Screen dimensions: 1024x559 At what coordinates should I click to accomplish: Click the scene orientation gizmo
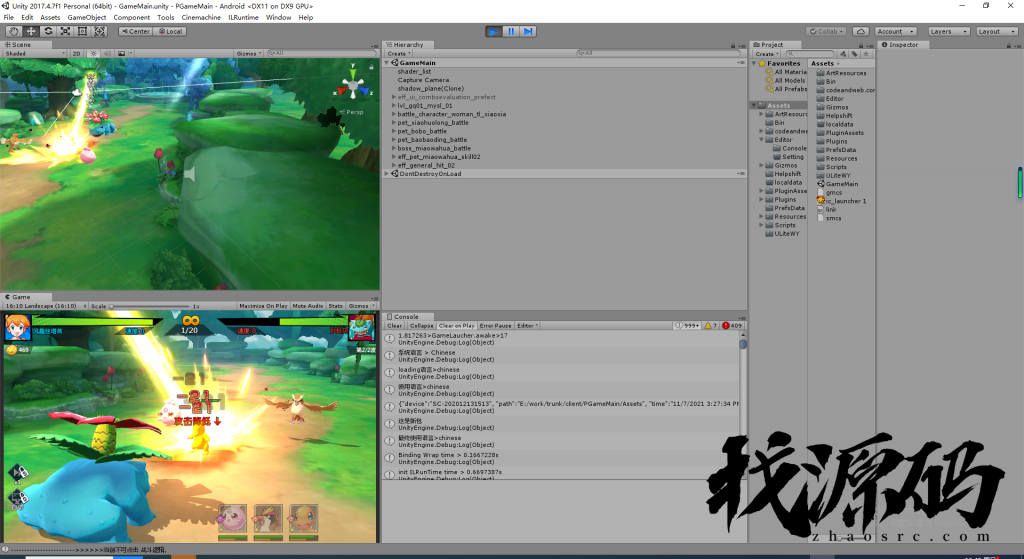pos(353,85)
